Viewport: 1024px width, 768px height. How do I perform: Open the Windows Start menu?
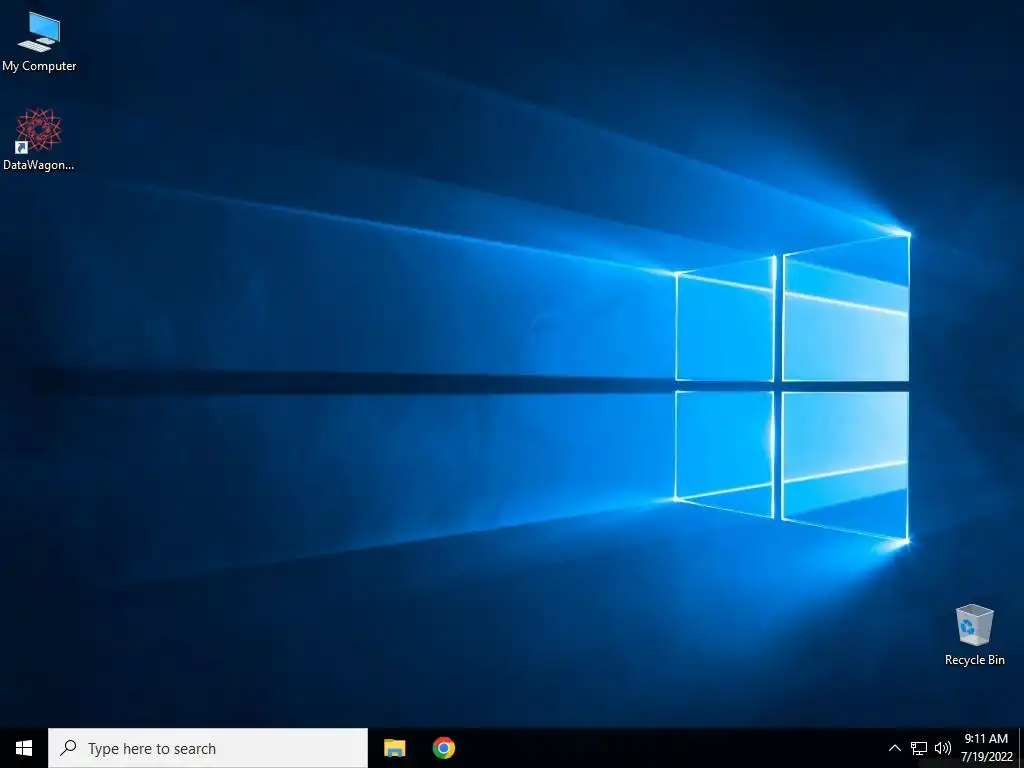pos(24,748)
